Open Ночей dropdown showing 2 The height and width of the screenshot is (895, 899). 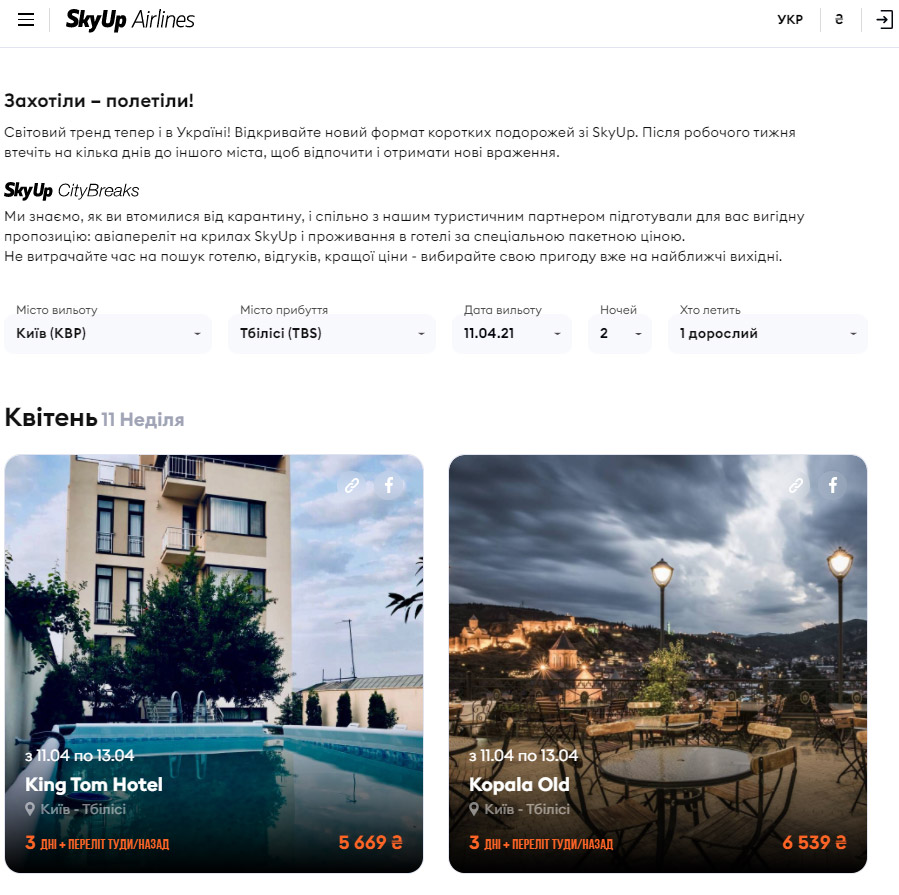[x=620, y=333]
